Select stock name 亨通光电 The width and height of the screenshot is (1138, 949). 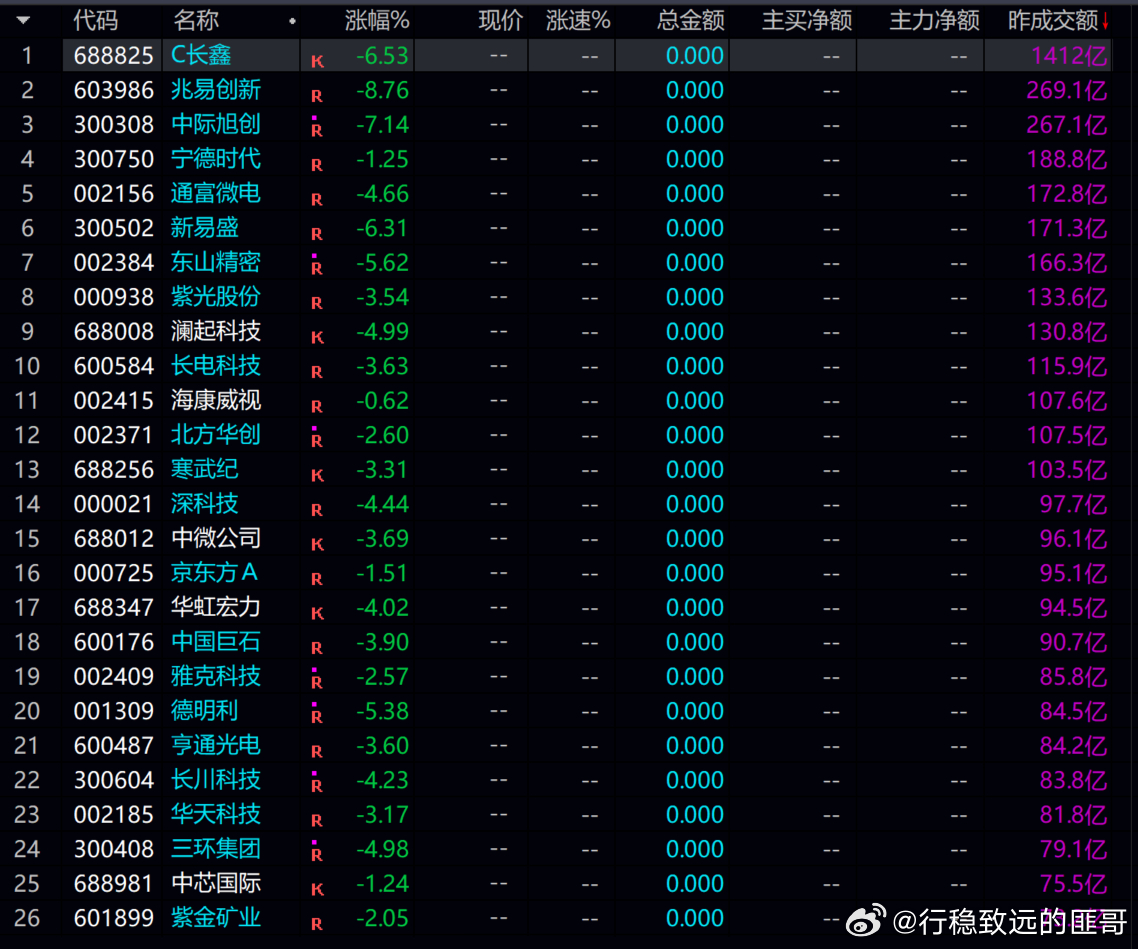coord(216,745)
